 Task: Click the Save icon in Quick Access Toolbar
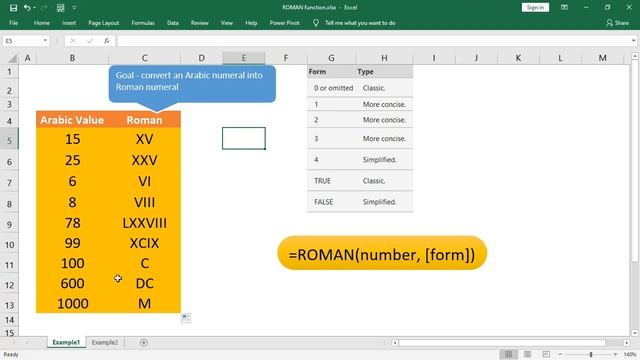pos(13,8)
